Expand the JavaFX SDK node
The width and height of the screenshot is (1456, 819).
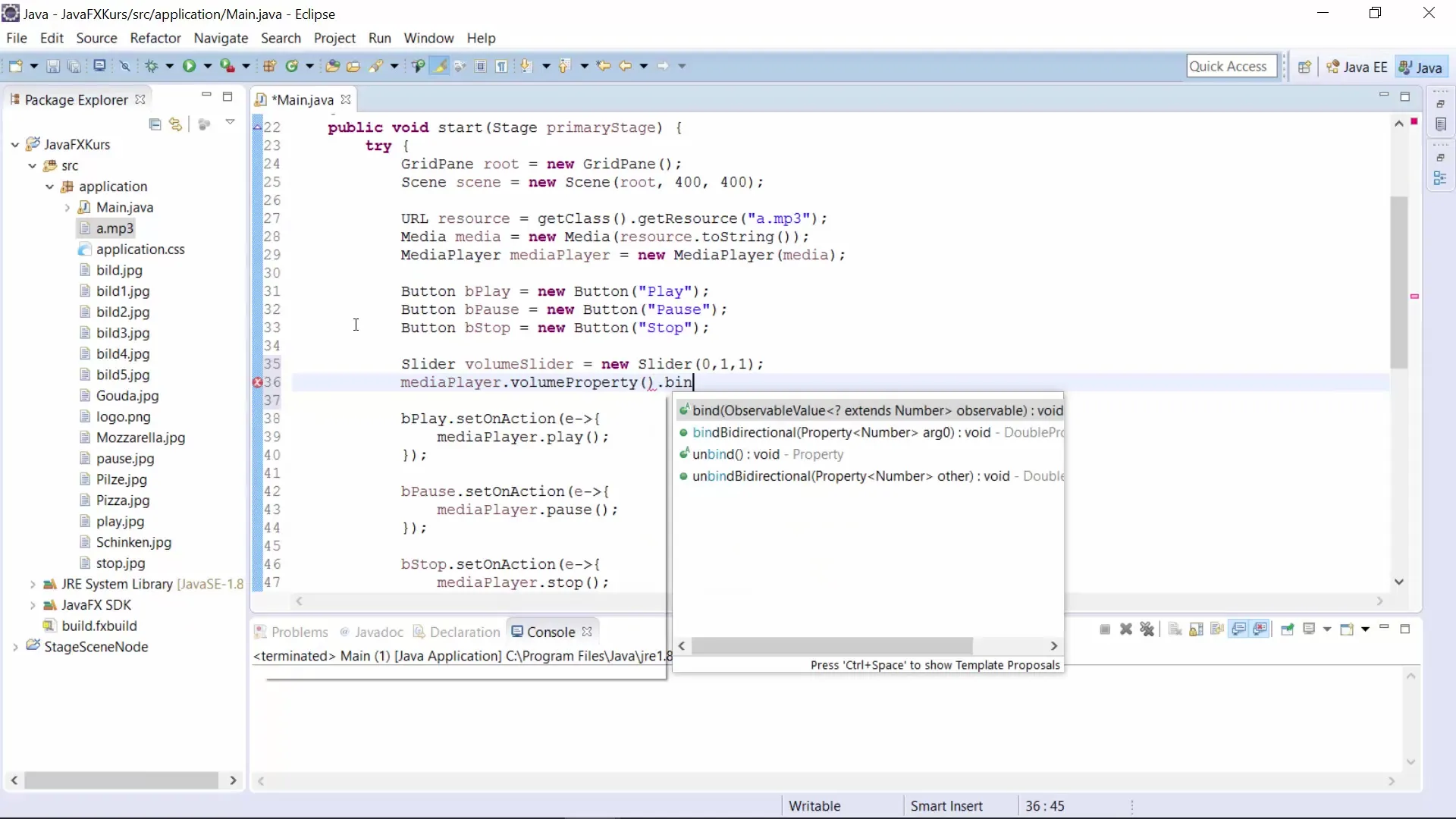(32, 605)
